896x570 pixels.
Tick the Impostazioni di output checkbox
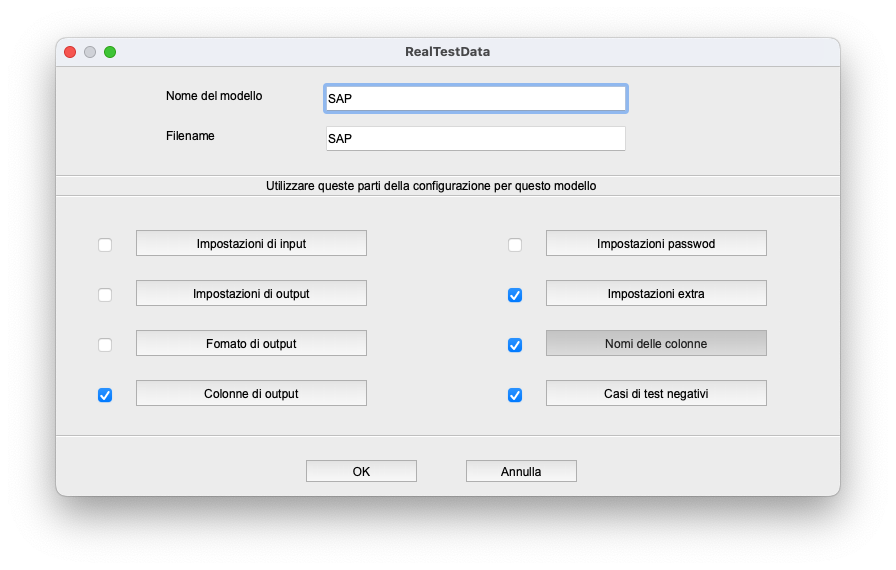pos(105,295)
